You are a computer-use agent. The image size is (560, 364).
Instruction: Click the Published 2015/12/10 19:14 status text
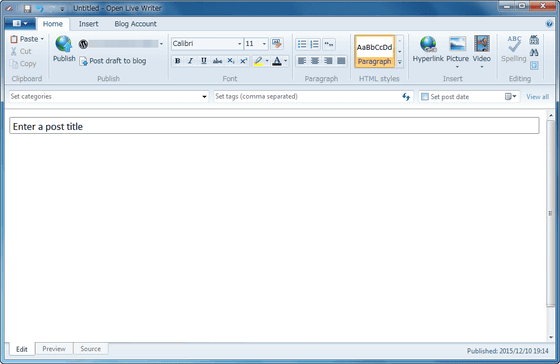click(x=508, y=351)
